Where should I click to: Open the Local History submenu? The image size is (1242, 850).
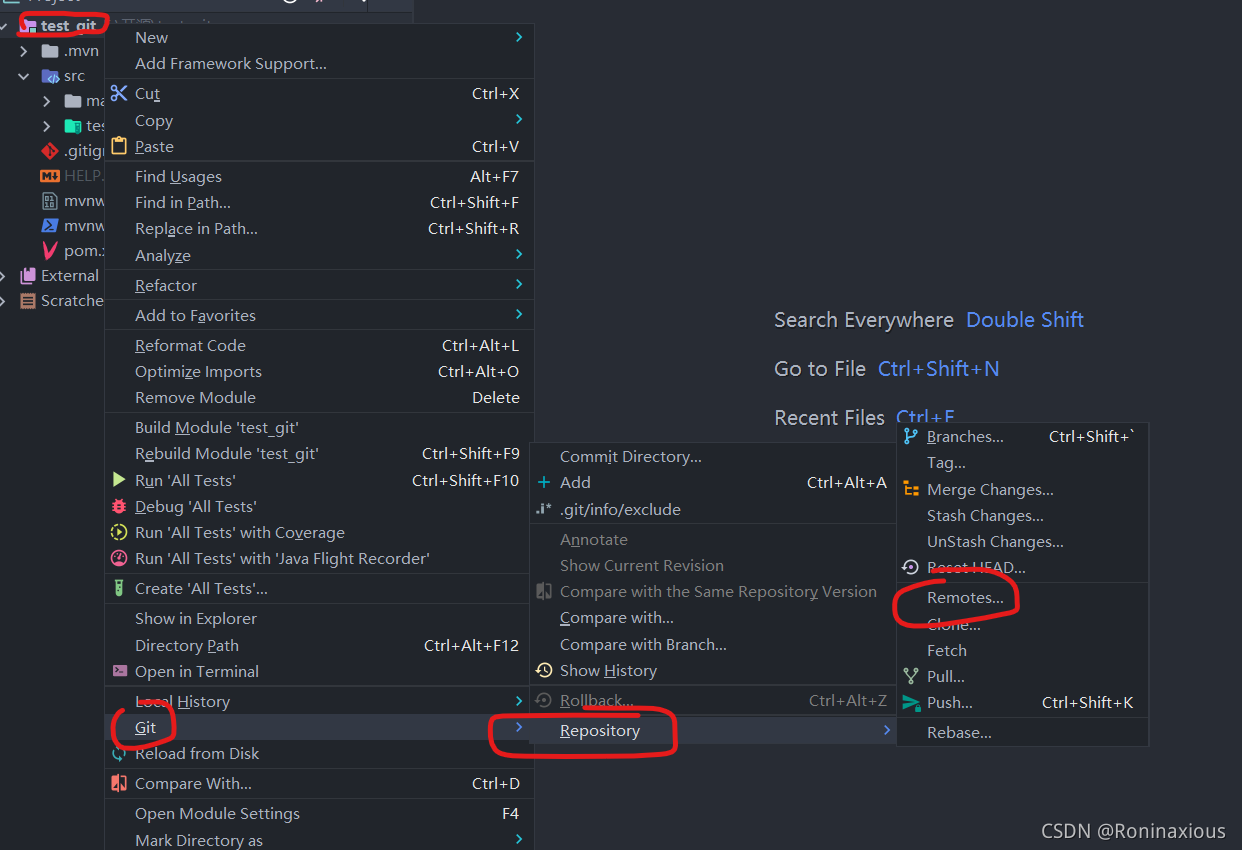click(x=319, y=701)
